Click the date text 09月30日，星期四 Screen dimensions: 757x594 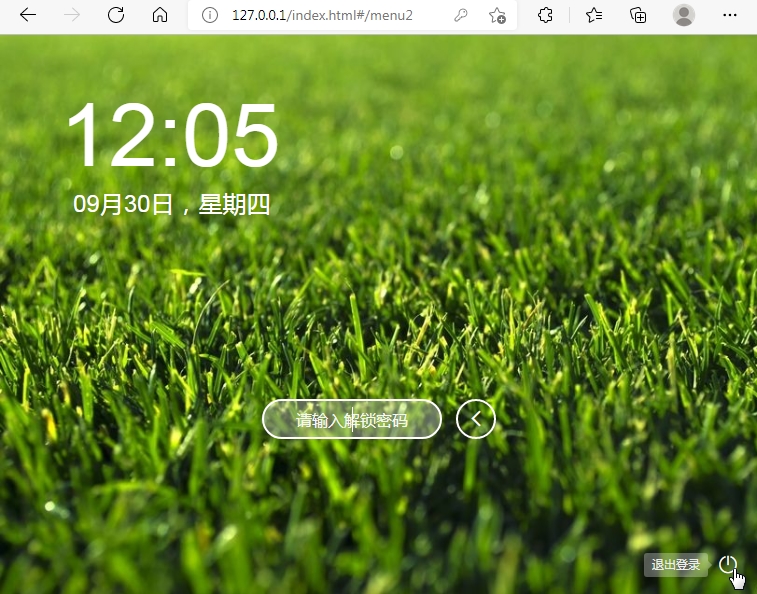point(171,204)
